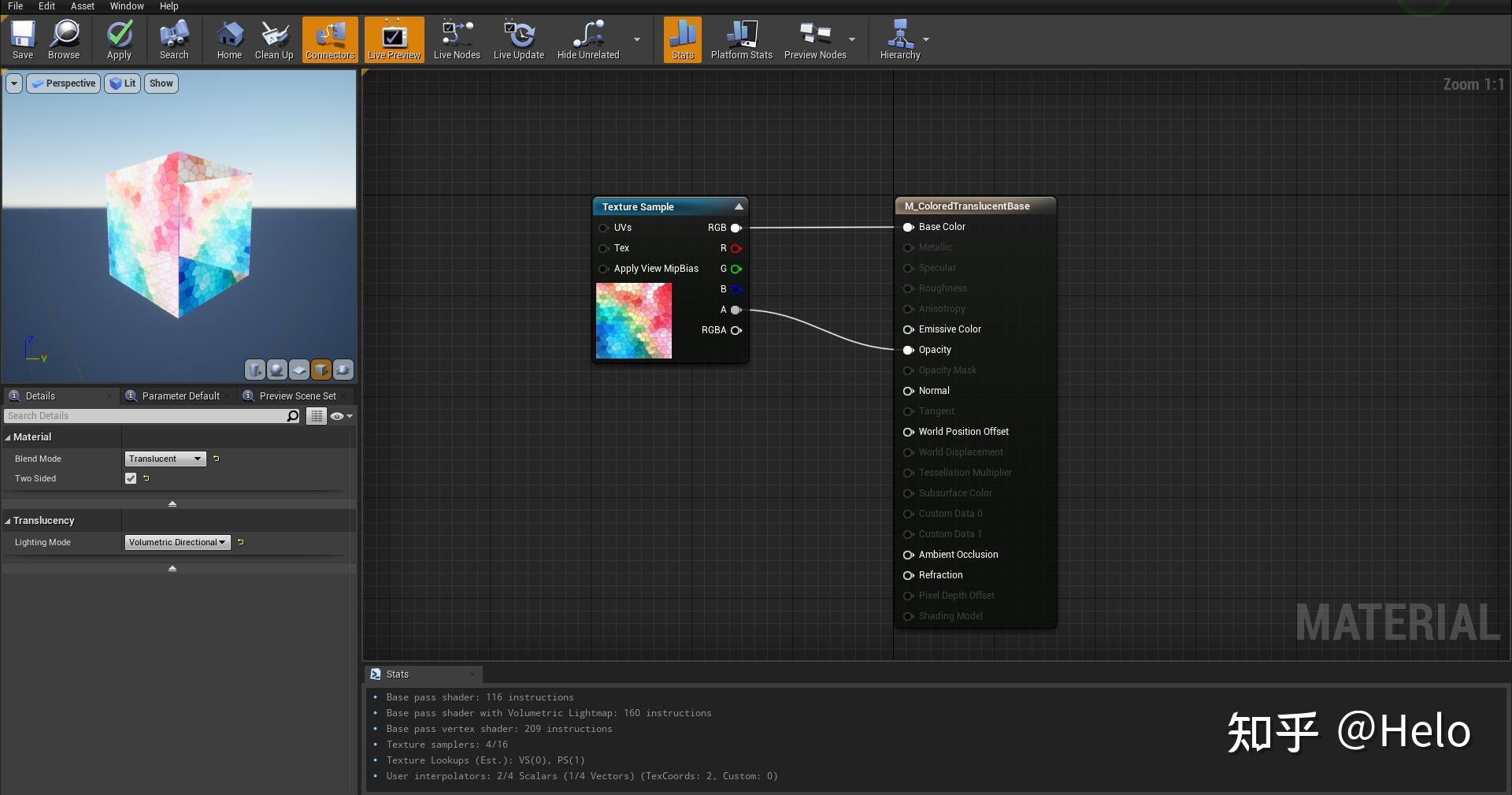
Task: Click the Platform Stats icon
Action: click(x=741, y=39)
